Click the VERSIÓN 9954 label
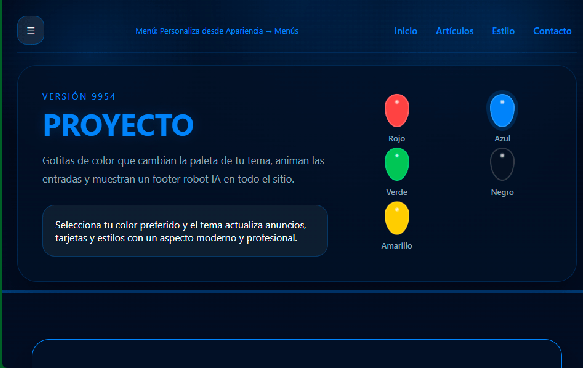This screenshot has width=583, height=368. tap(78, 97)
